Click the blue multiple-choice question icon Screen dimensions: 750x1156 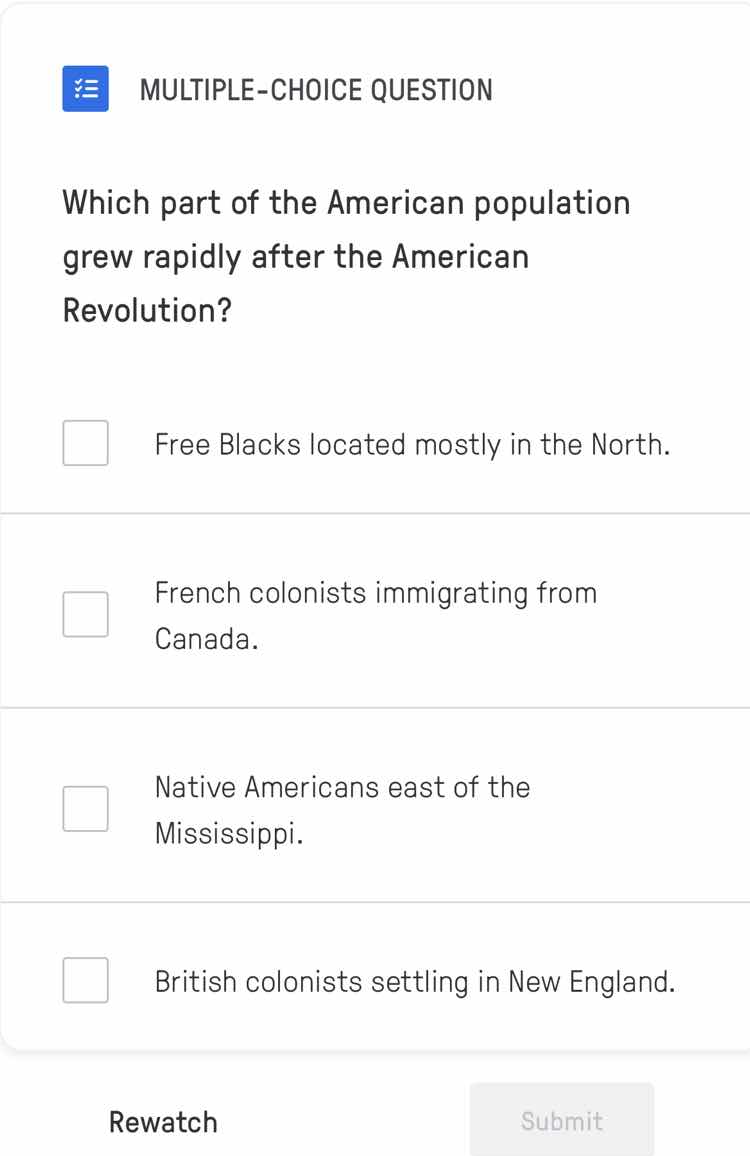(x=84, y=89)
